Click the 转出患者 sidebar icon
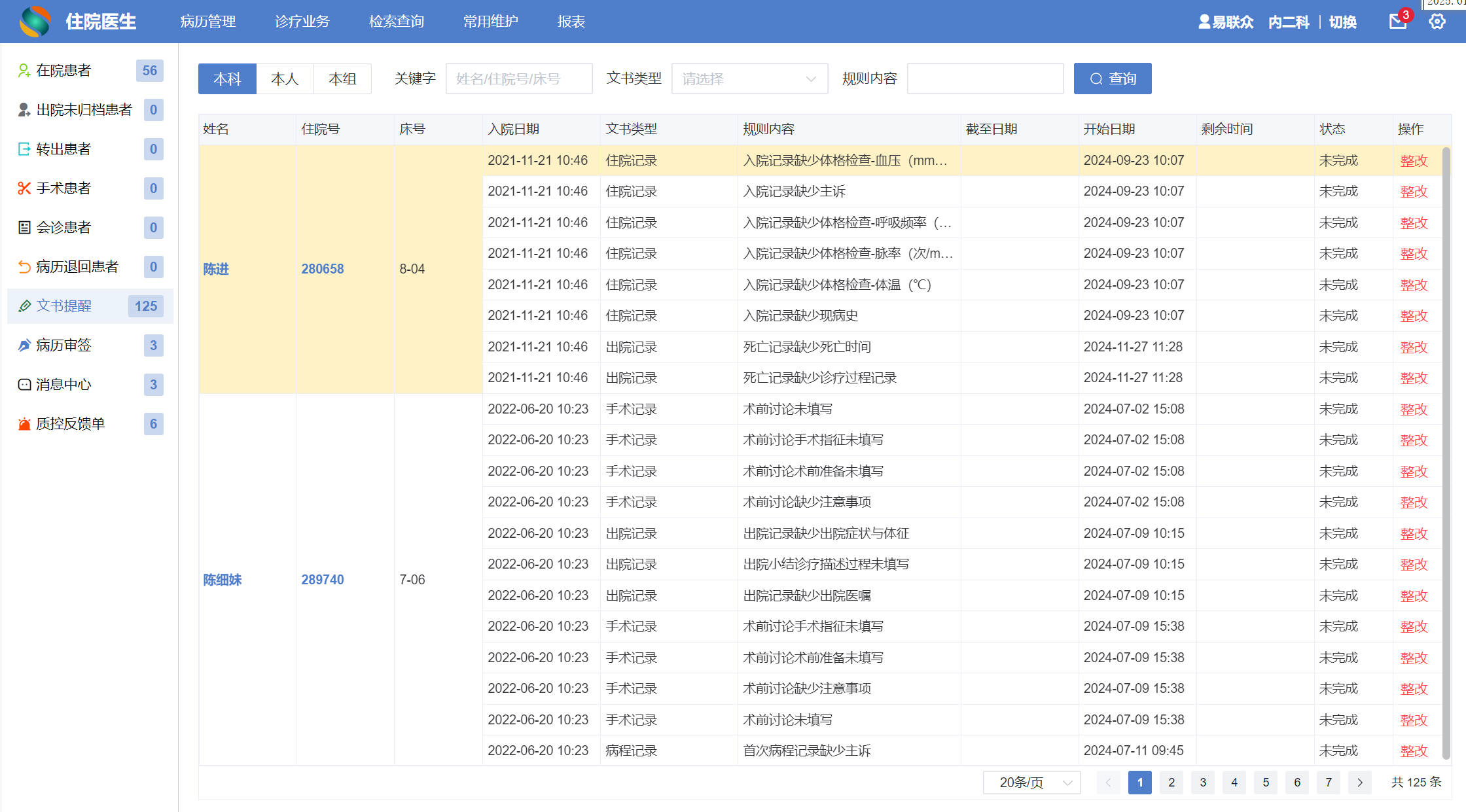1466x812 pixels. (24, 149)
